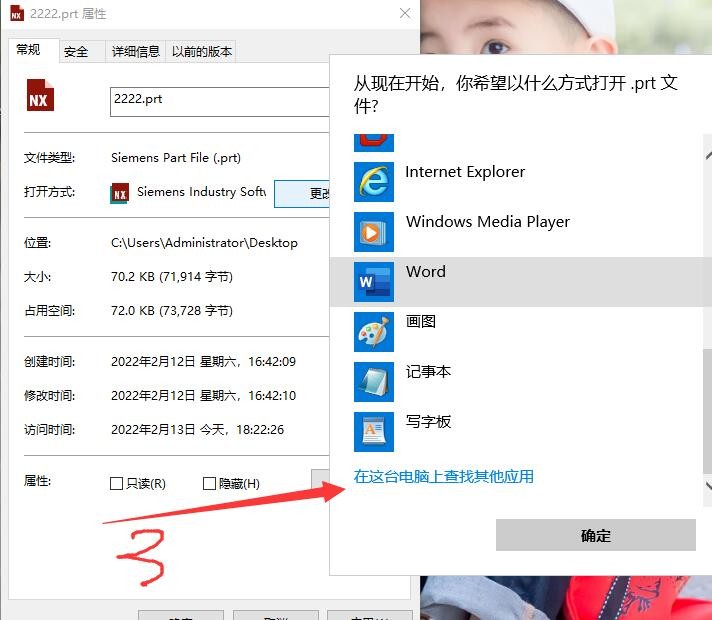
Task: Select the 画图 (Paint) icon
Action: [x=374, y=331]
